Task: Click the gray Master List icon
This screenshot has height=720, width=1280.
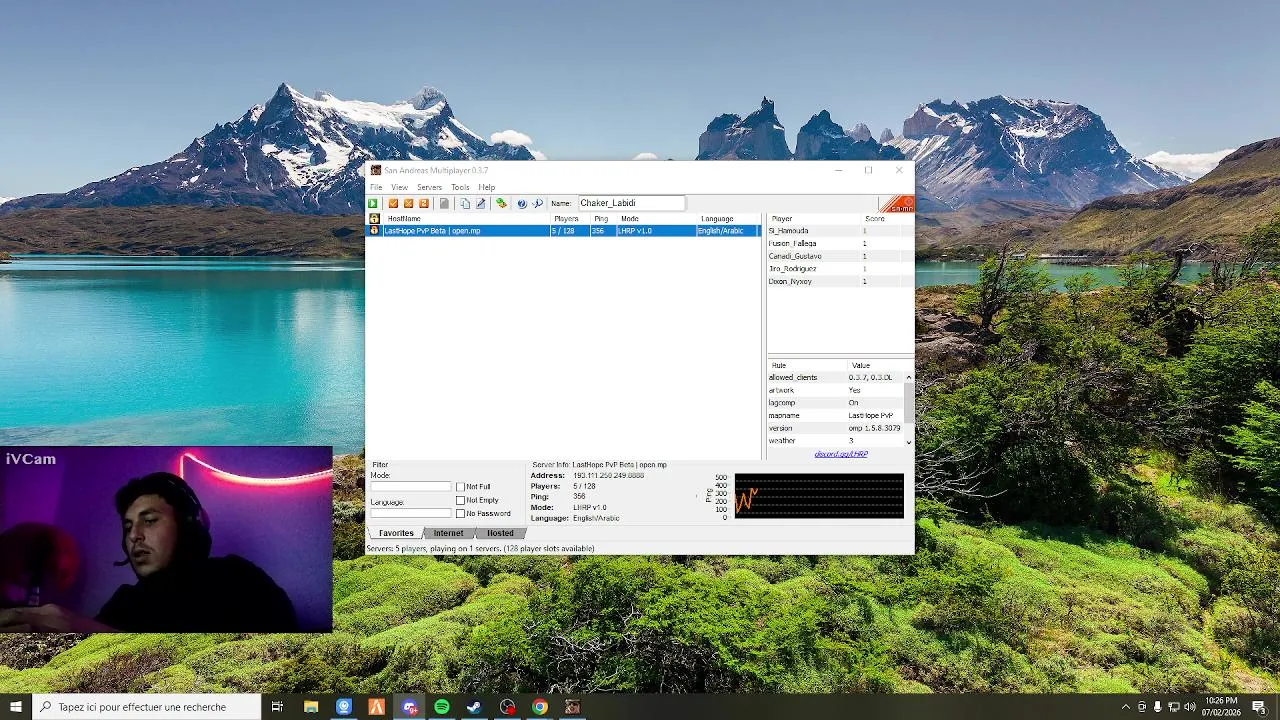Action: point(444,203)
